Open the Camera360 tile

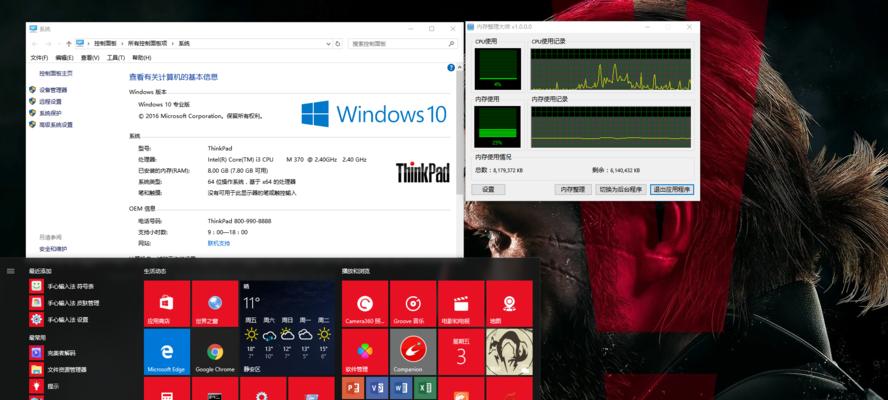365,304
